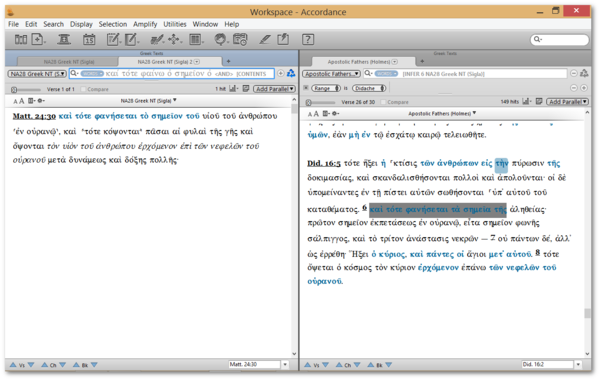The height and width of the screenshot is (380, 600).
Task: Open Apostolic Fathers (Holmes) text header dropdown
Action: tap(442, 114)
